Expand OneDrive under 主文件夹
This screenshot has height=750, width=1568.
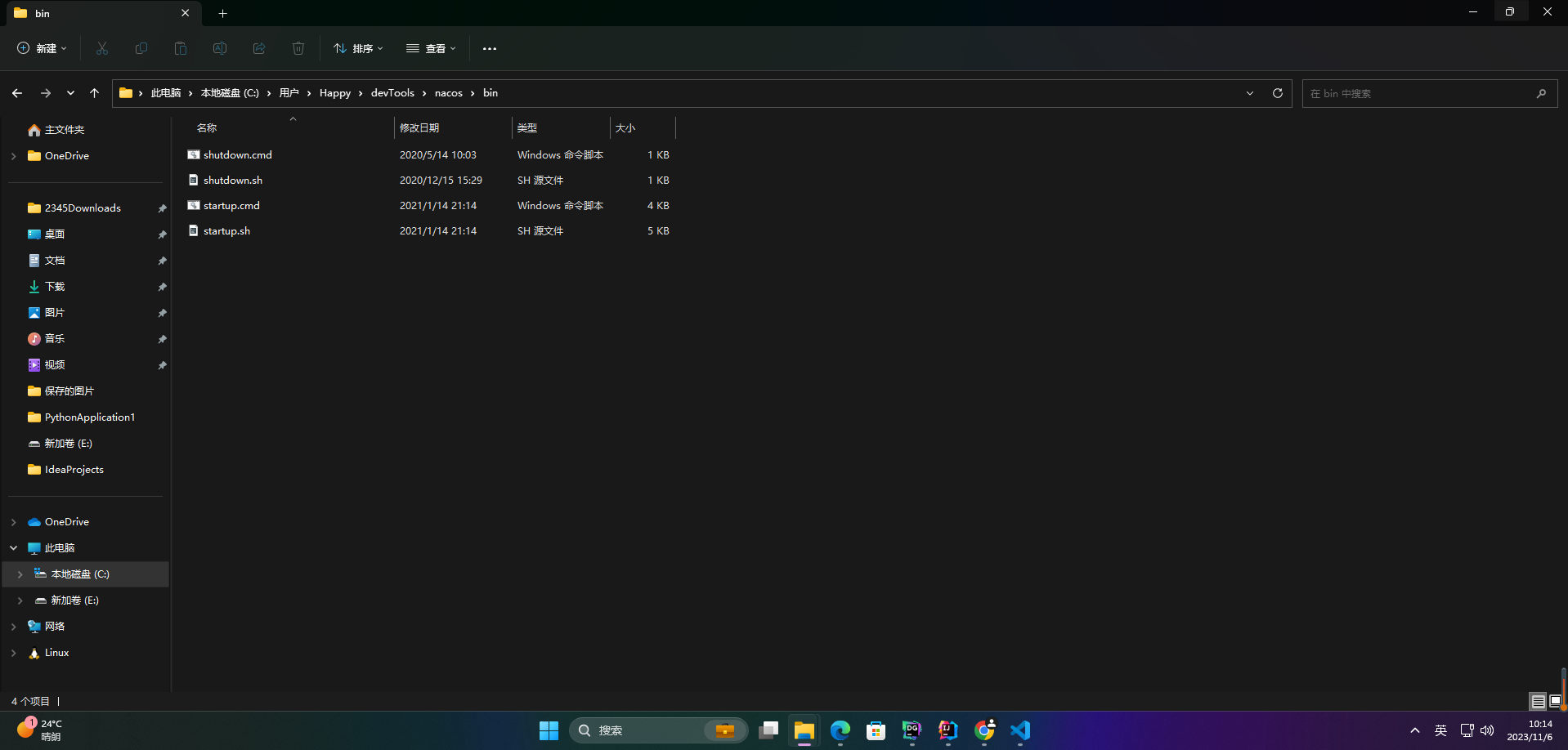(13, 156)
